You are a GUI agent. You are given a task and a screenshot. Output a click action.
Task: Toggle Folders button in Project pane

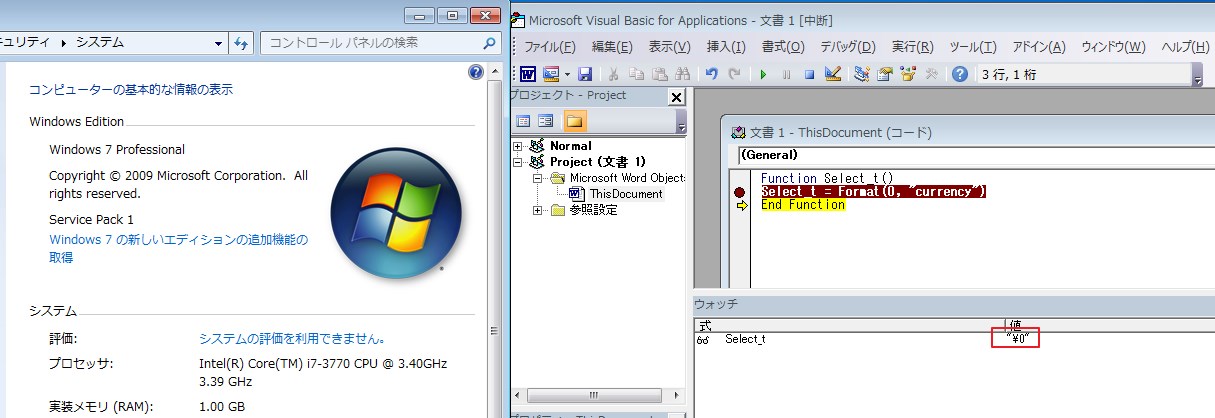574,121
